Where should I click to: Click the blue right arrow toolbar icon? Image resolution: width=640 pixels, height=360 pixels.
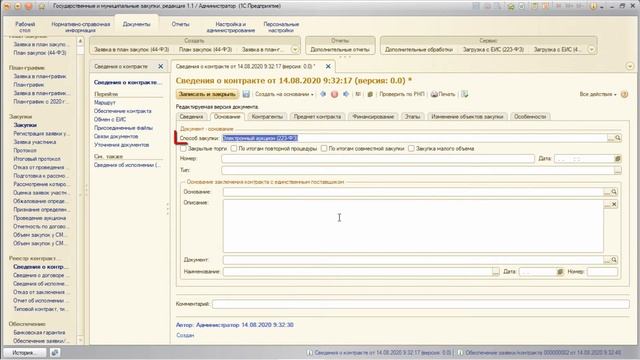click(346, 94)
